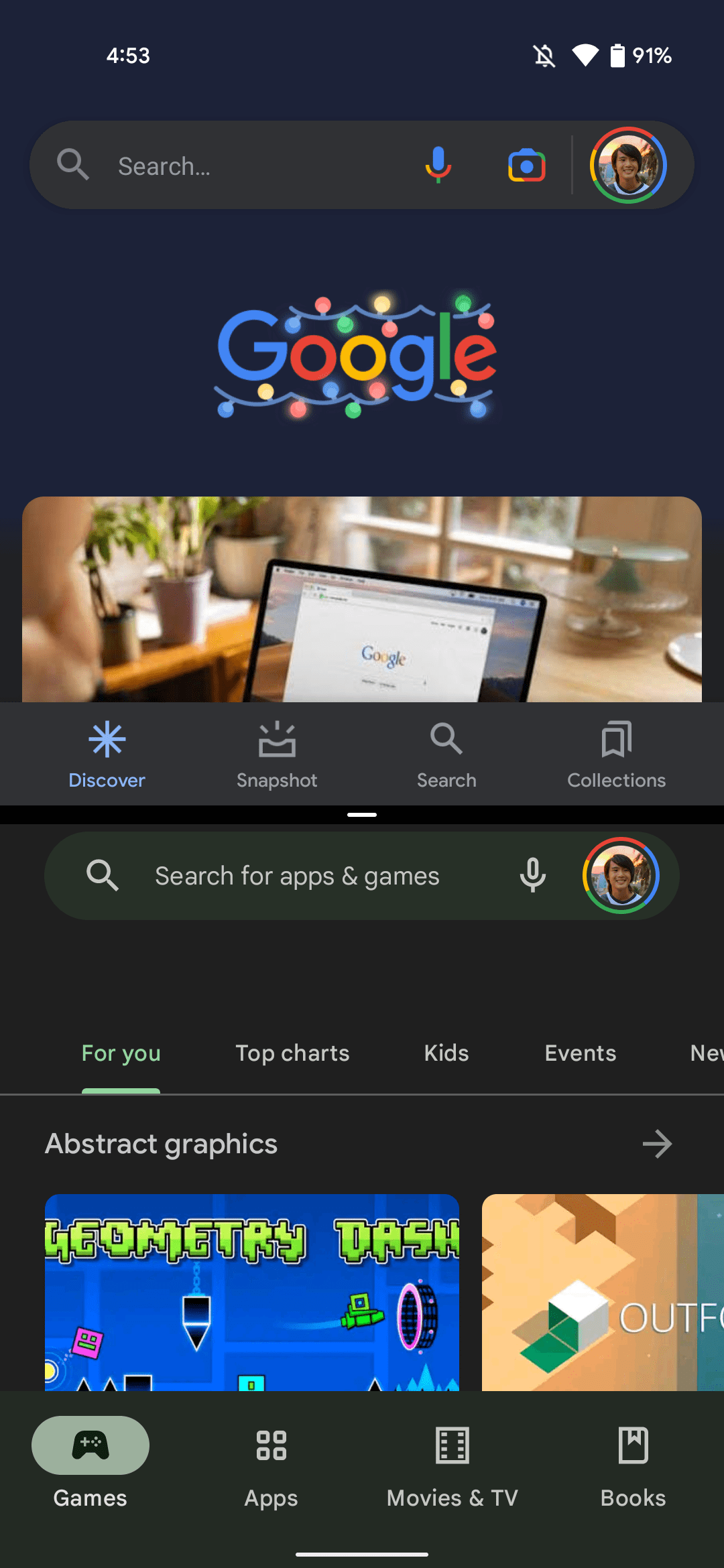Open the Books section

(x=633, y=1464)
